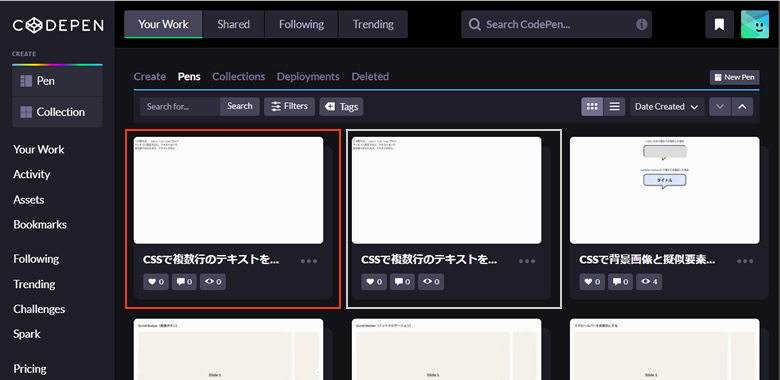Switch to the Shared tab
Image resolution: width=780 pixels, height=380 pixels.
(x=233, y=24)
